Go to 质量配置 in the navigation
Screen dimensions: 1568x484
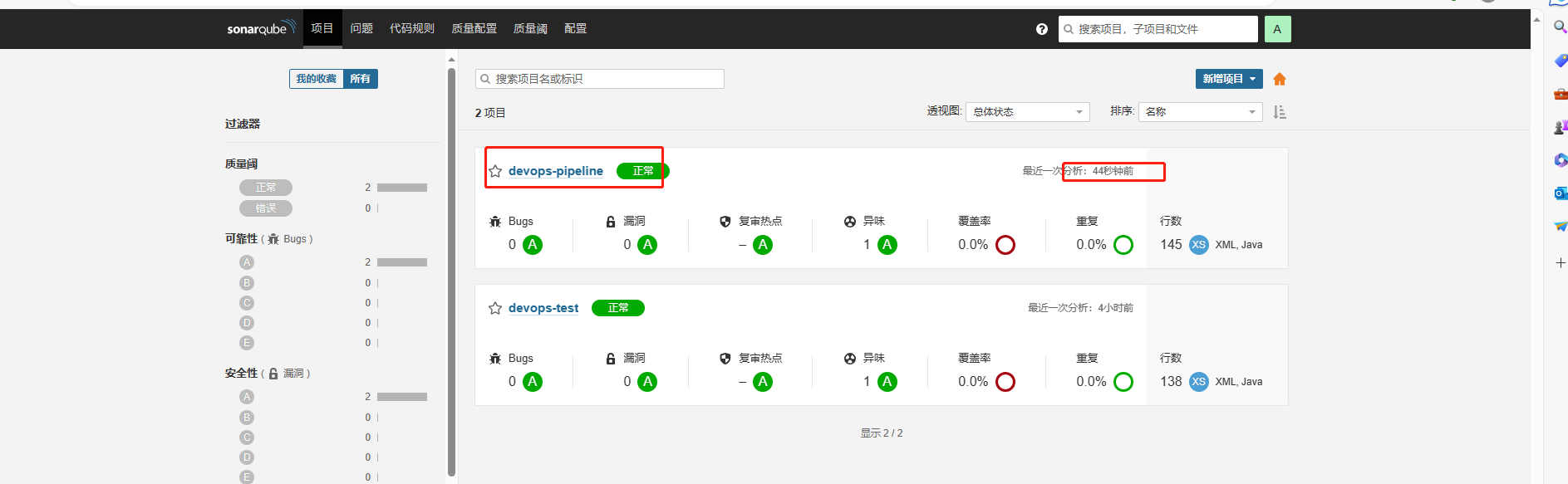coord(474,28)
